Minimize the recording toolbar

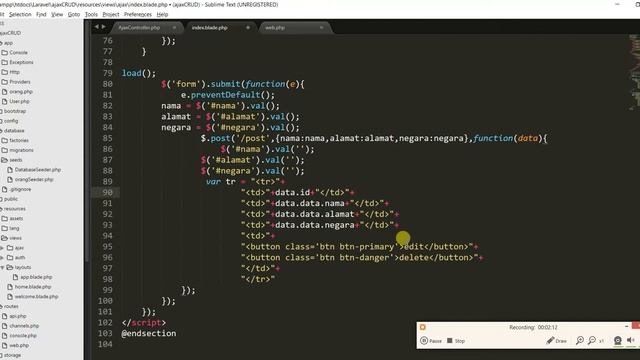627,327
